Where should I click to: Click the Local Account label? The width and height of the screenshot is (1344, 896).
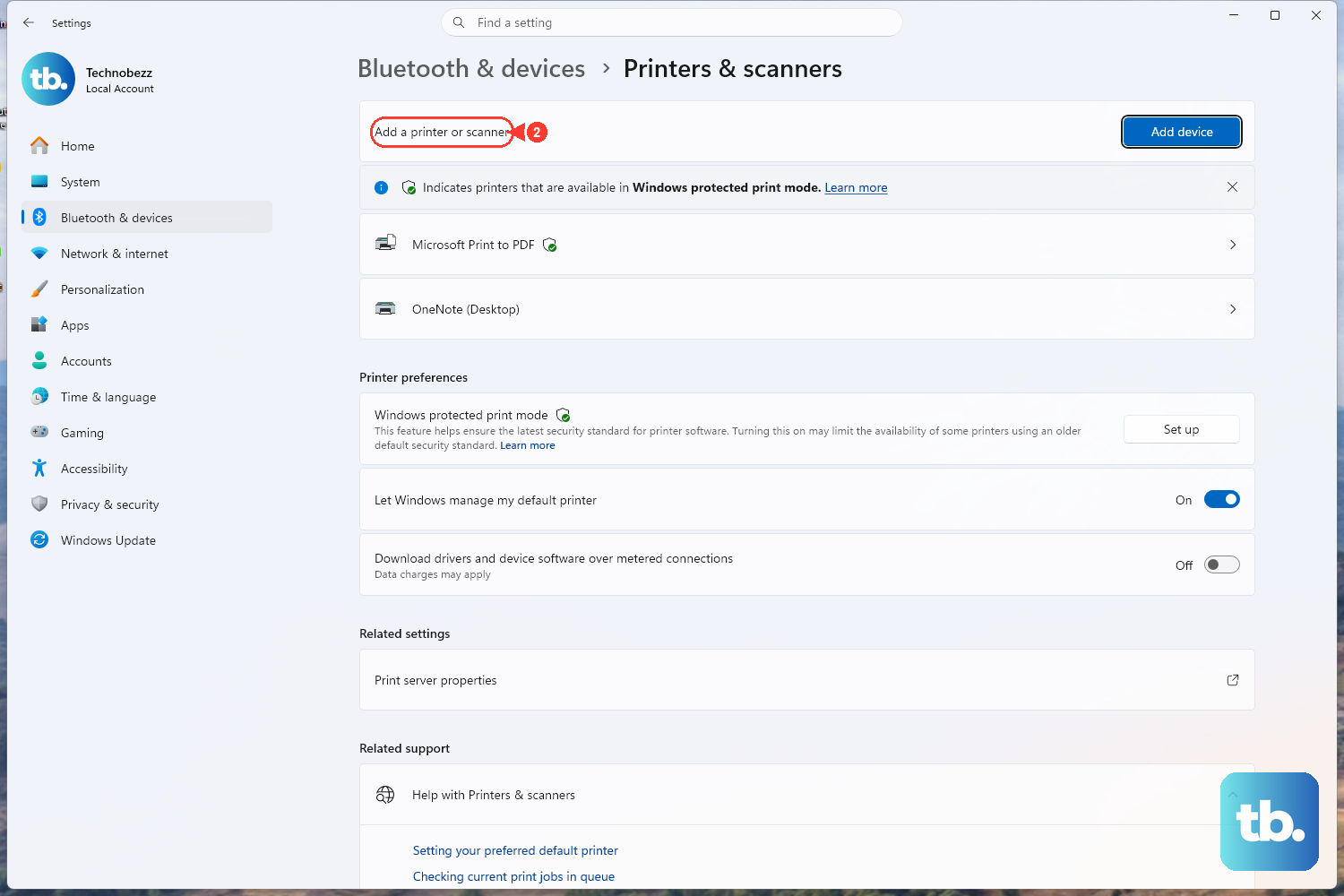[x=120, y=89]
